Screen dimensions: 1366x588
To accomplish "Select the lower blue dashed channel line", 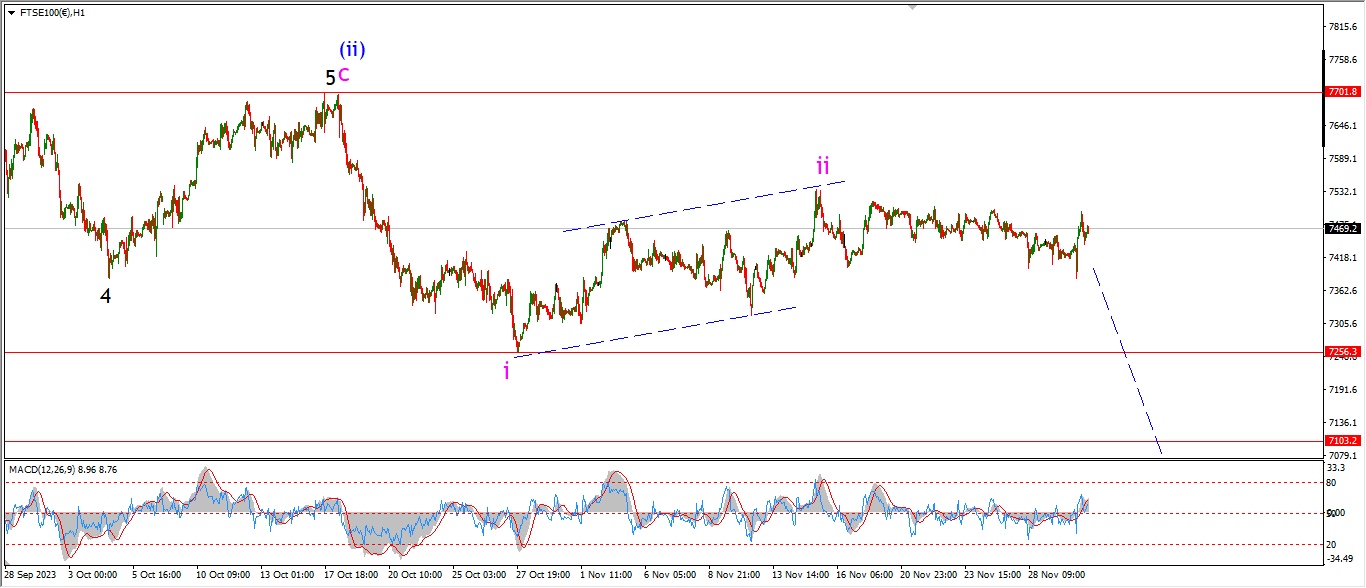I will pyautogui.click(x=650, y=332).
